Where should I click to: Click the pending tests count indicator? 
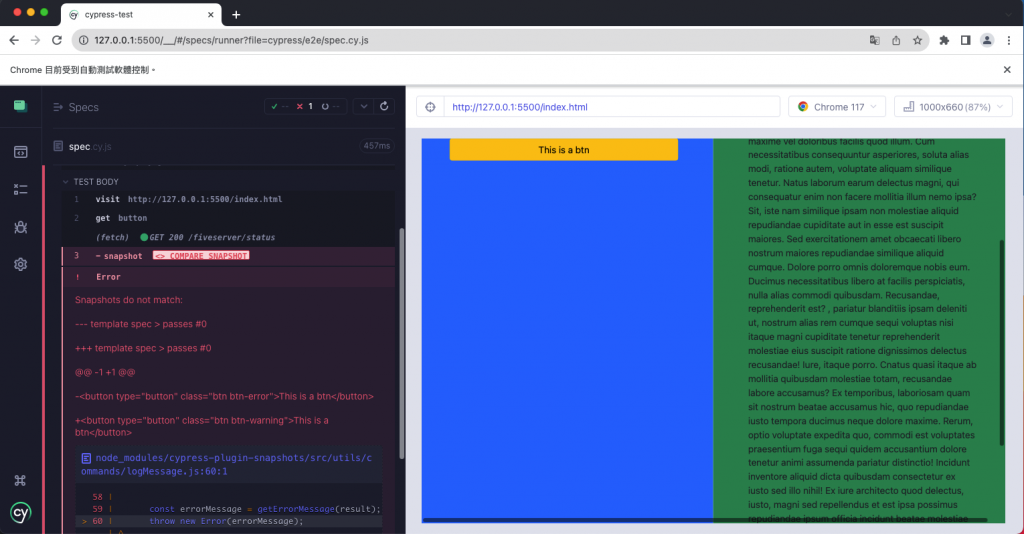[x=330, y=106]
